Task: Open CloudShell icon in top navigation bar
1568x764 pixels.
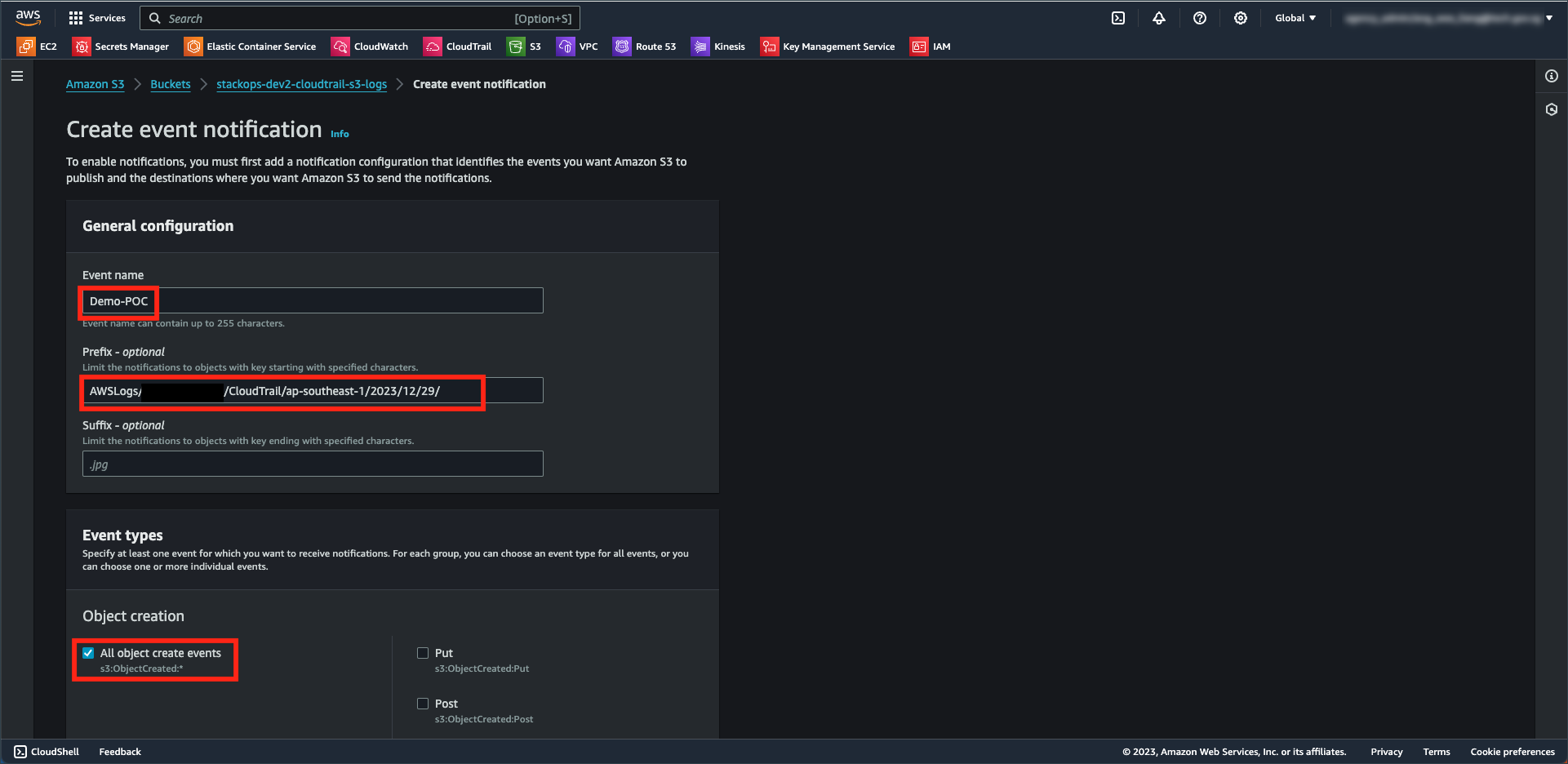Action: tap(1118, 18)
